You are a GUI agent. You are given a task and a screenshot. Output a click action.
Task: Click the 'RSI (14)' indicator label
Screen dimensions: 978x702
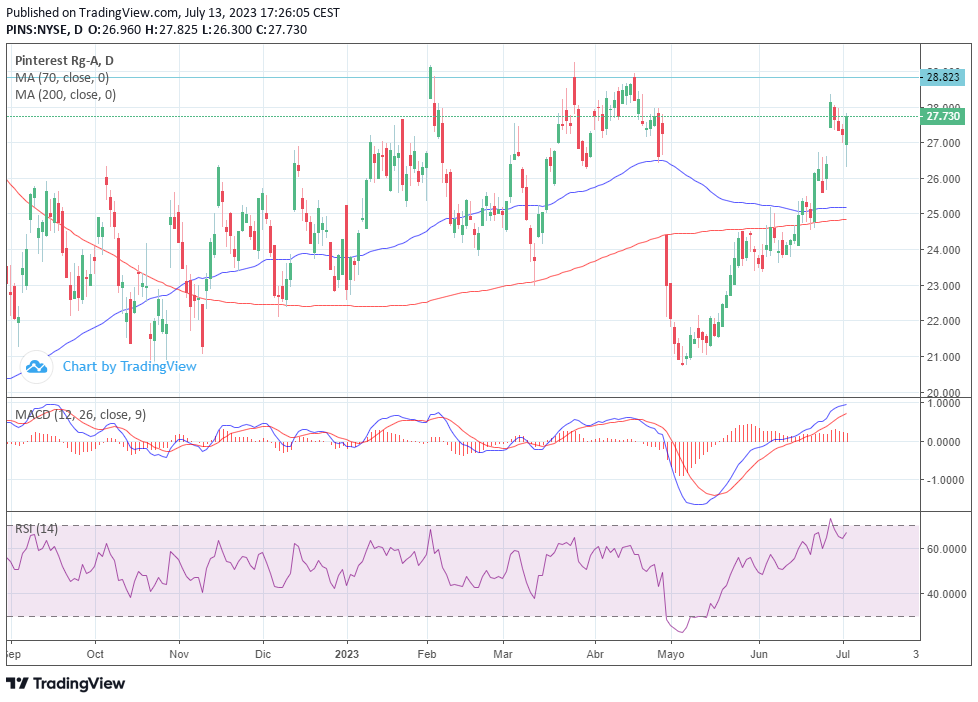(x=36, y=529)
